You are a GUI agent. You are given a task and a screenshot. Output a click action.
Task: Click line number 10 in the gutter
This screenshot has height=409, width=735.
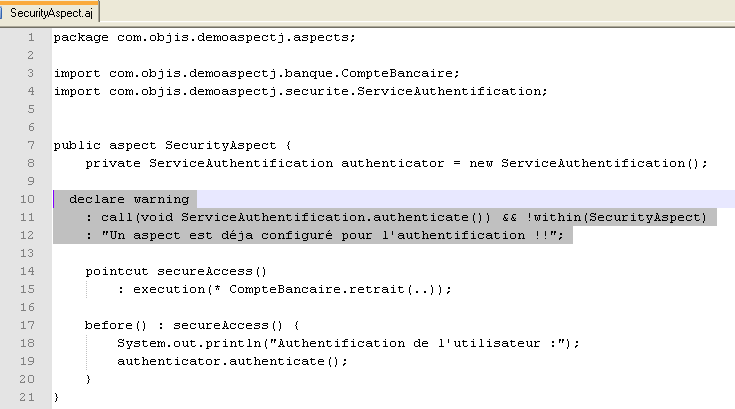29,199
